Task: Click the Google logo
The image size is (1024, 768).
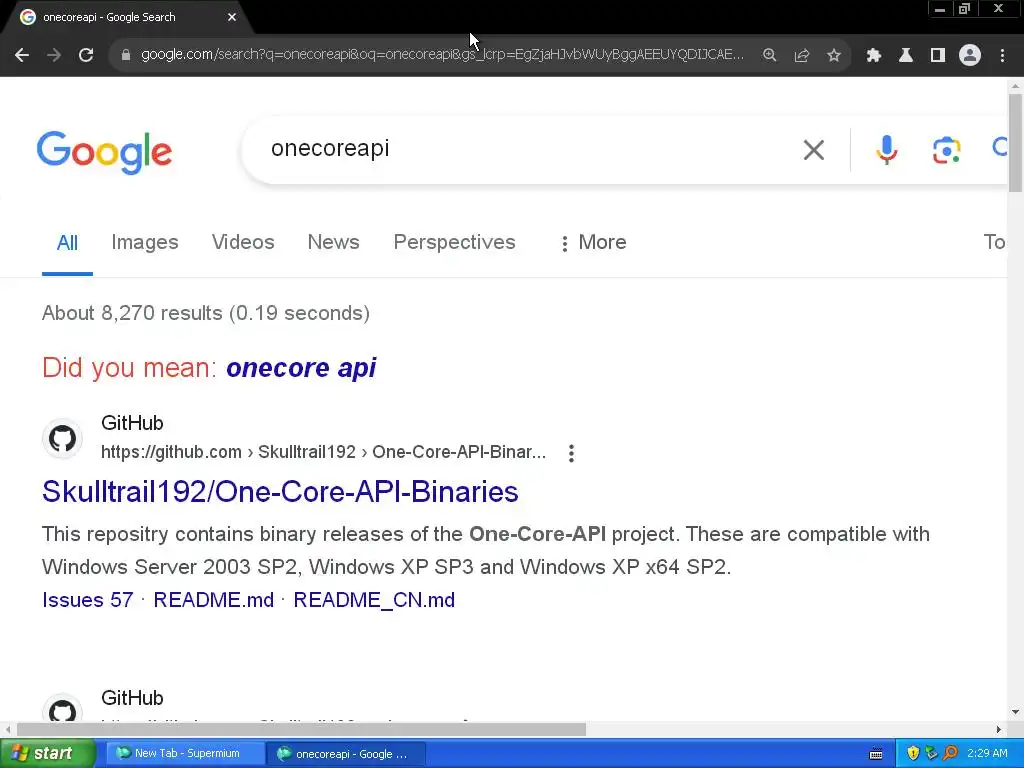Action: pyautogui.click(x=104, y=152)
